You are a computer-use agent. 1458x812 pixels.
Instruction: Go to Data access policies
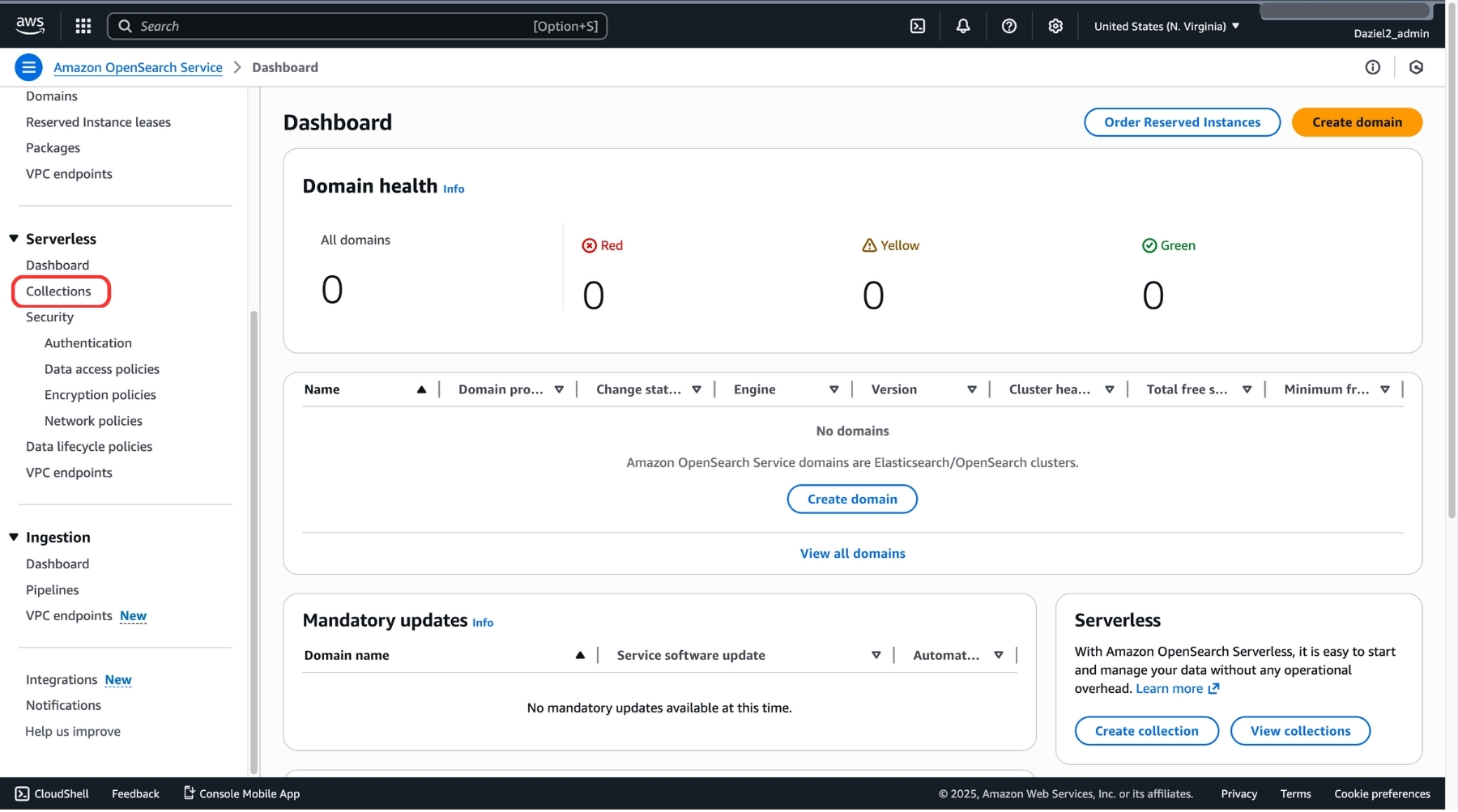(102, 369)
